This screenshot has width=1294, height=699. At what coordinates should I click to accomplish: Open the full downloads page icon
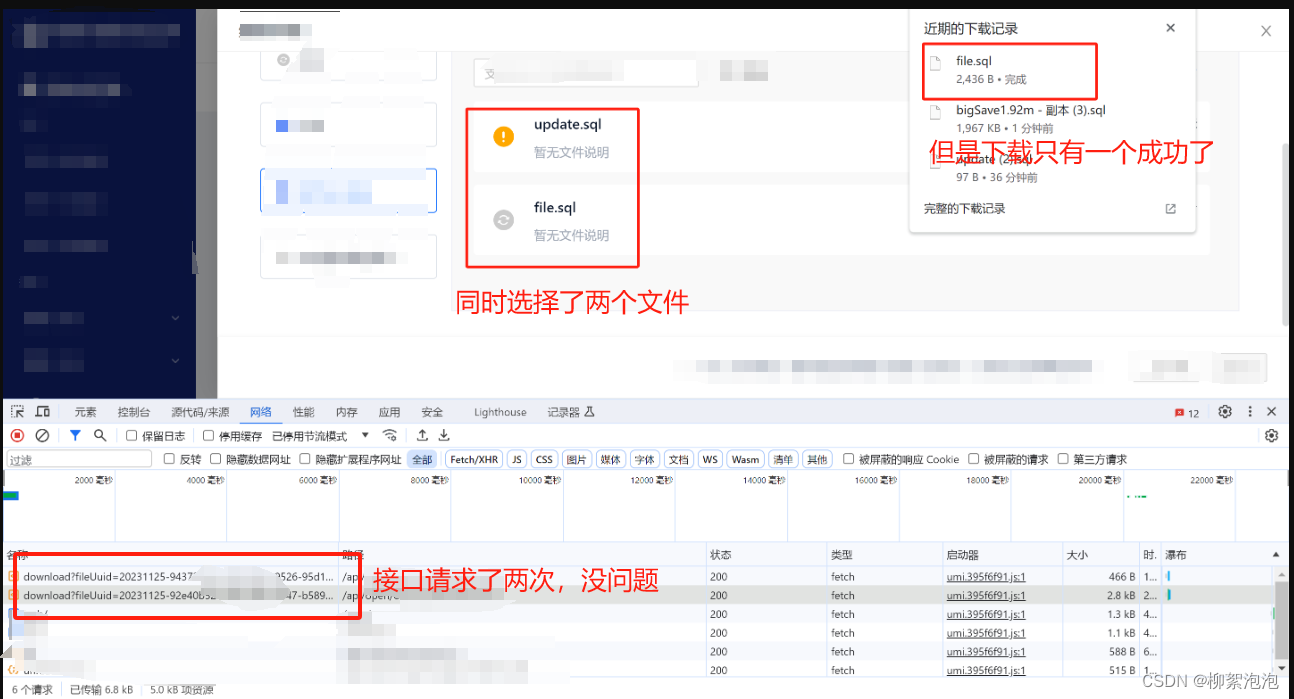[x=1171, y=209]
